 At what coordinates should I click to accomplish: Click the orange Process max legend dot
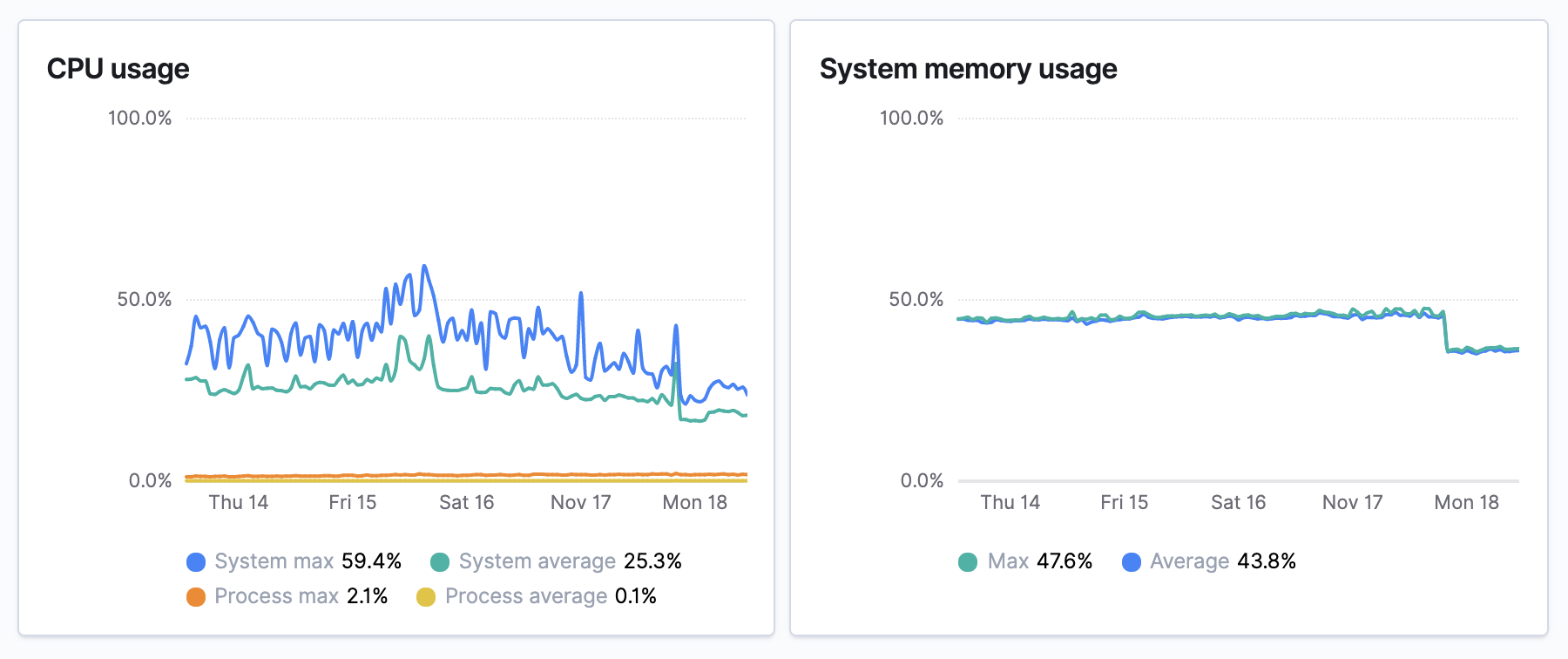point(196,597)
